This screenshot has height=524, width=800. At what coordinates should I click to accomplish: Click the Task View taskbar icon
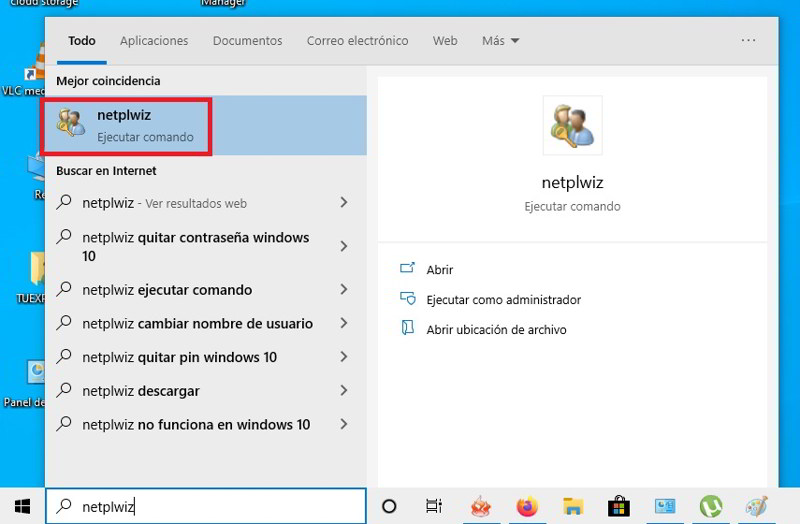coord(434,506)
